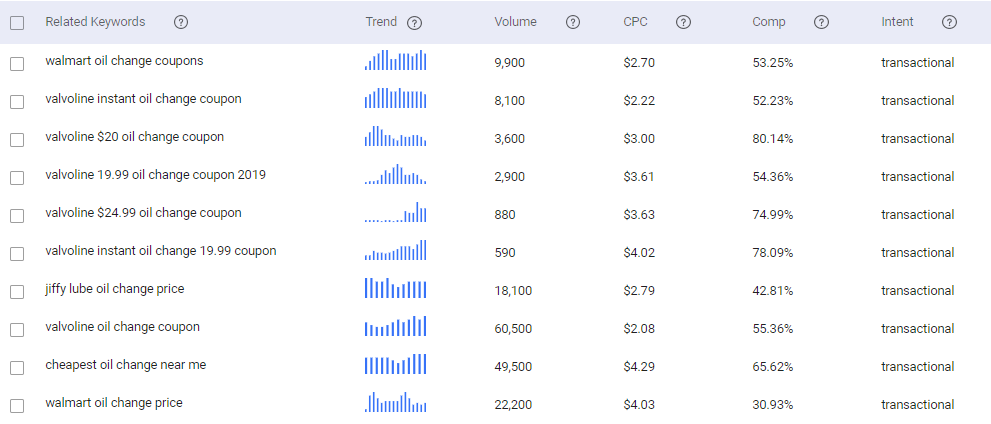
Task: Check the valvoline $20 oil change coupon row
Action: pyautogui.click(x=17, y=140)
